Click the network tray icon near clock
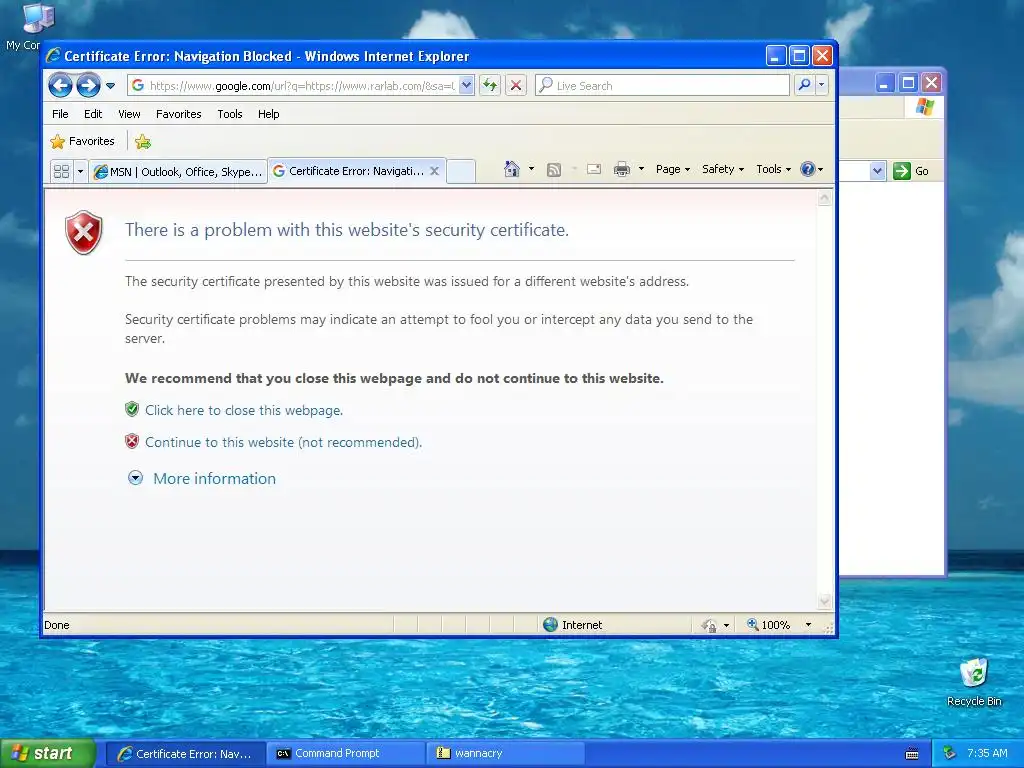 point(950,753)
